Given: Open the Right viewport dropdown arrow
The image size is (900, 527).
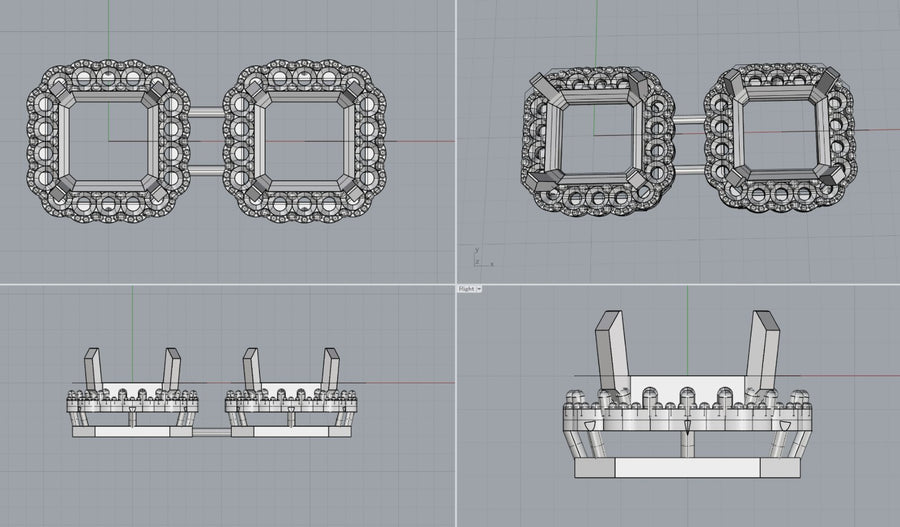Looking at the screenshot, I should (x=479, y=289).
